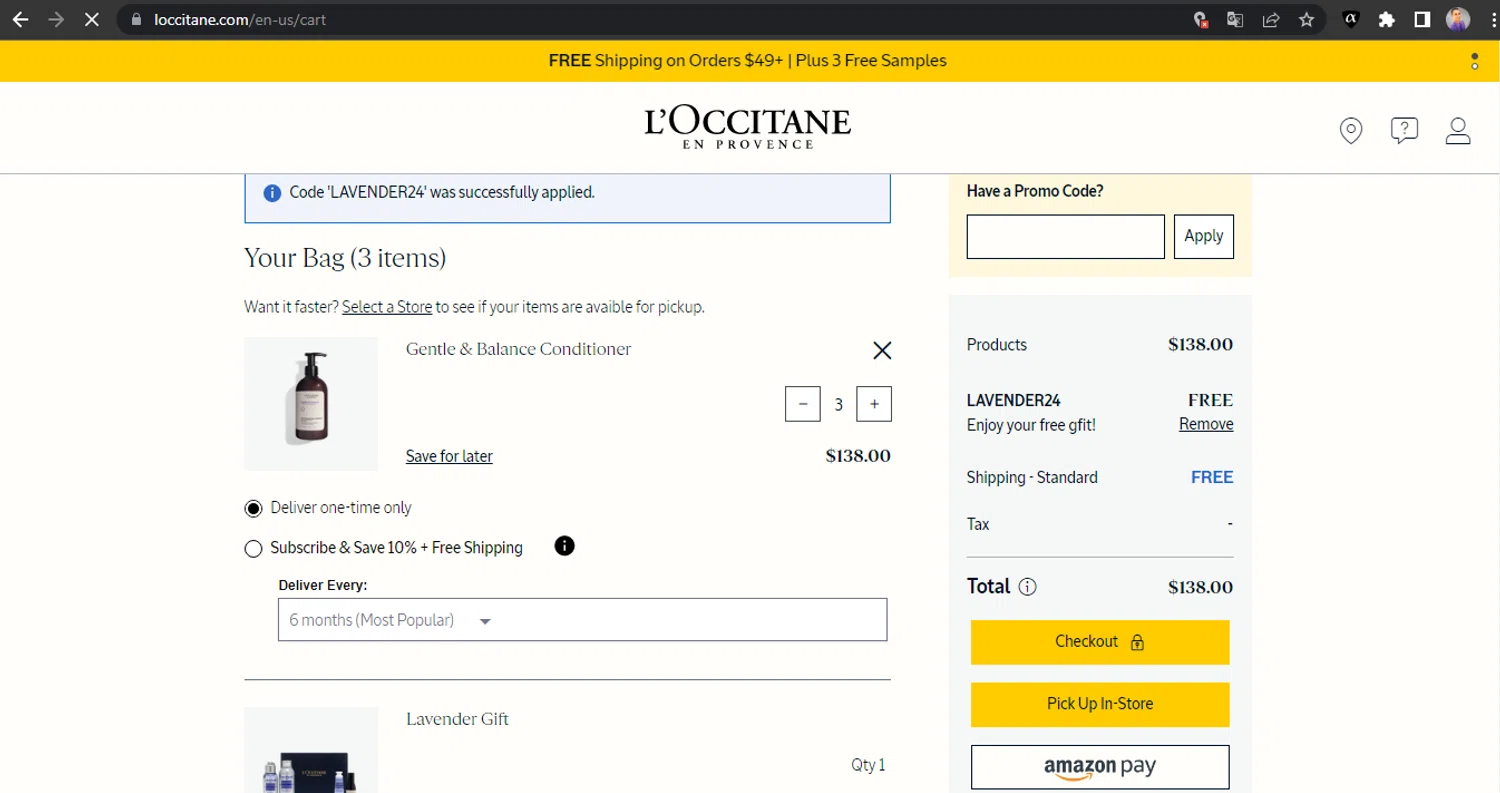Select Subscribe & Save 10% + Free Shipping
The image size is (1500, 793).
253,548
